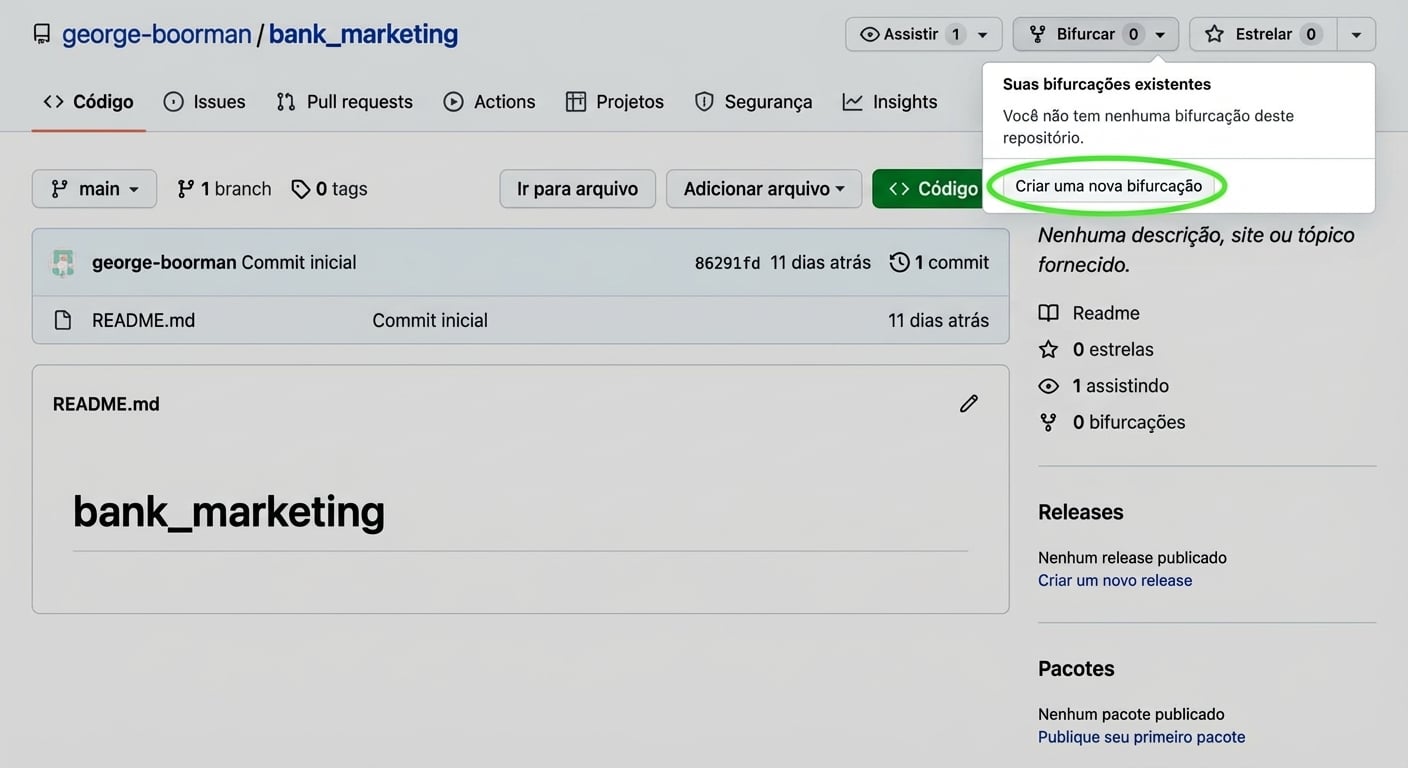Screen dimensions: 1408x768
Task: Open the bank_marketing repository link
Action: tap(363, 34)
